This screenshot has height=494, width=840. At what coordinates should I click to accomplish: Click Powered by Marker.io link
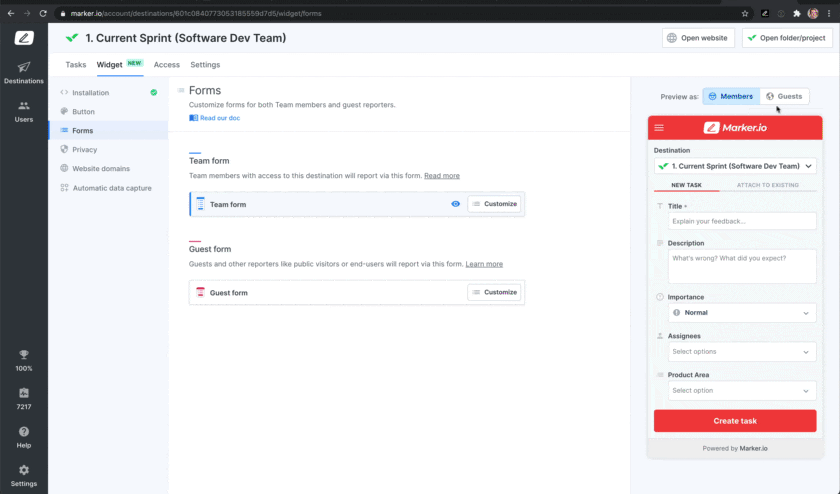pos(735,448)
